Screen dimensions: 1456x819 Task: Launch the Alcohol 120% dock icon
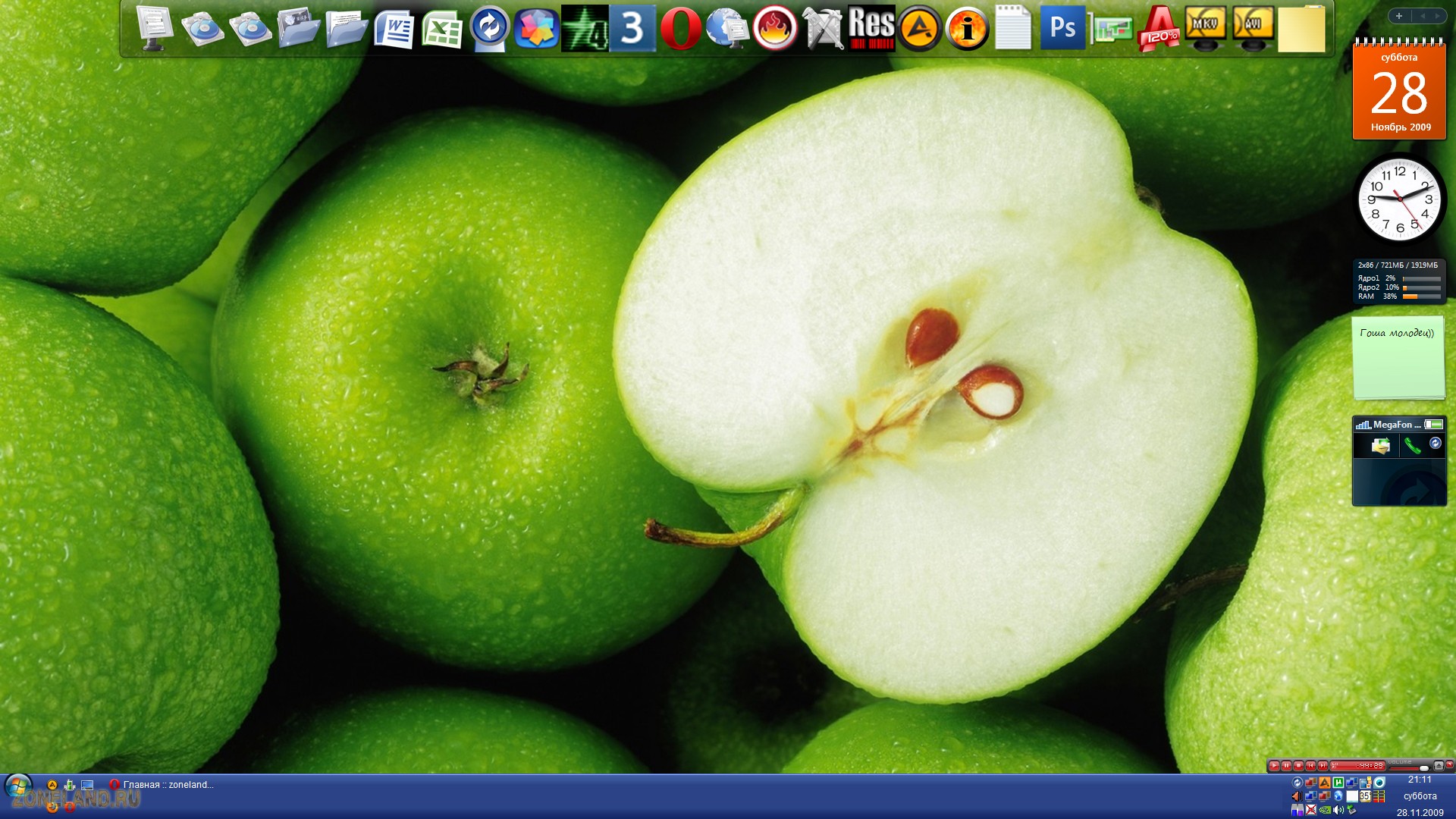(1158, 29)
